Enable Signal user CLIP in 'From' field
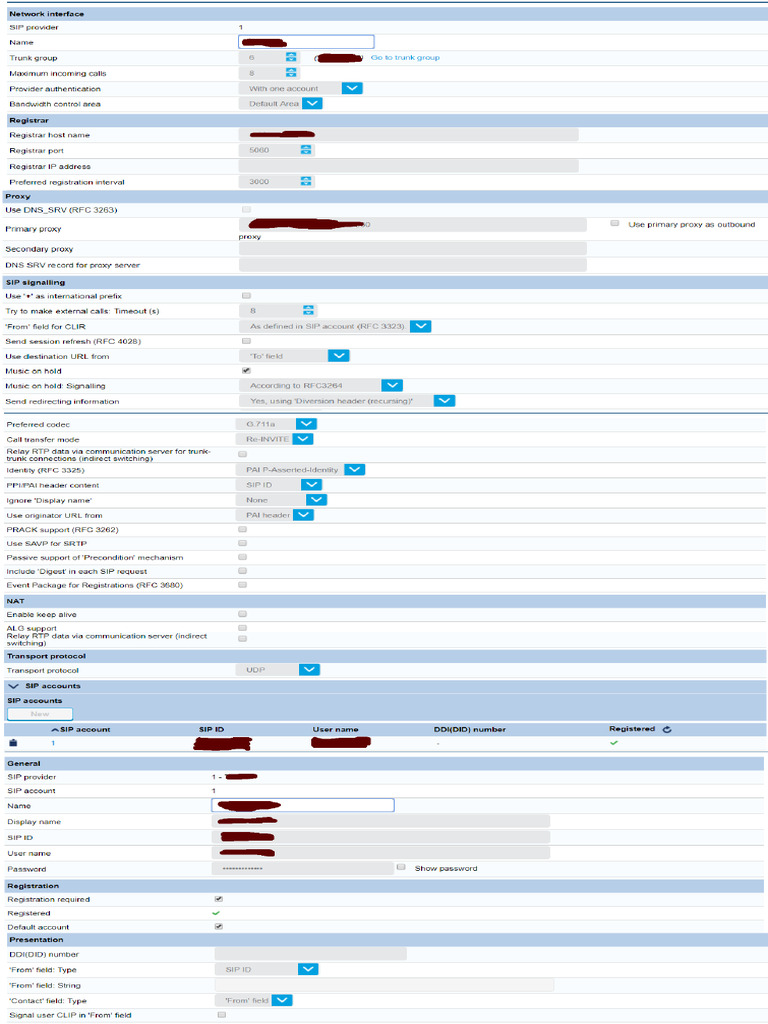 click(221, 1015)
